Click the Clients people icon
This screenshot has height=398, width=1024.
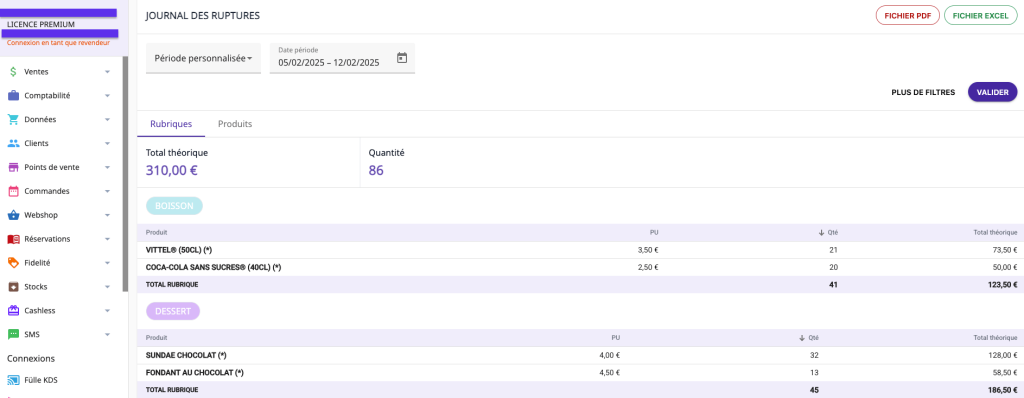pos(13,143)
